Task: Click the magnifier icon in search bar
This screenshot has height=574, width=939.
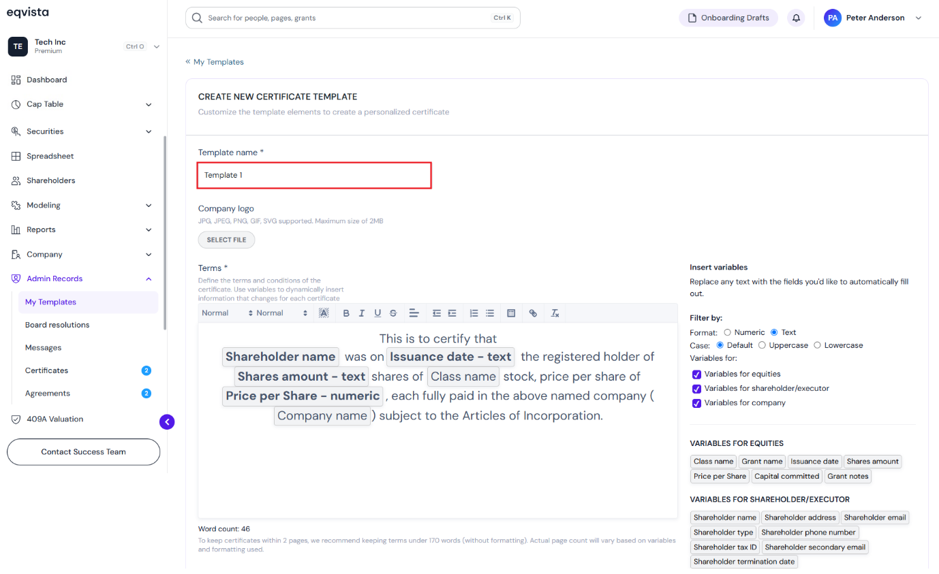Action: (x=197, y=18)
